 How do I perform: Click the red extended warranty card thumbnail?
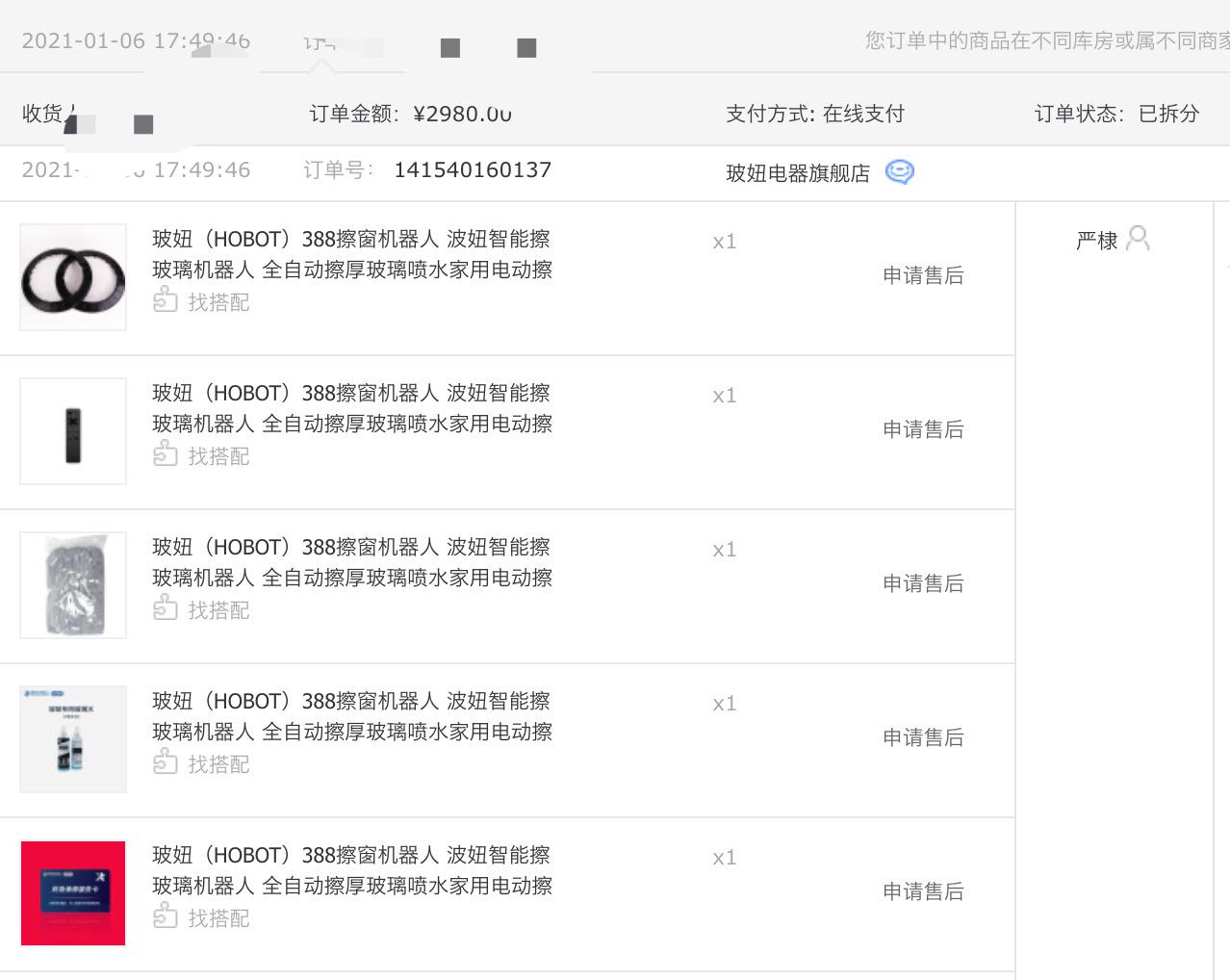point(72,893)
